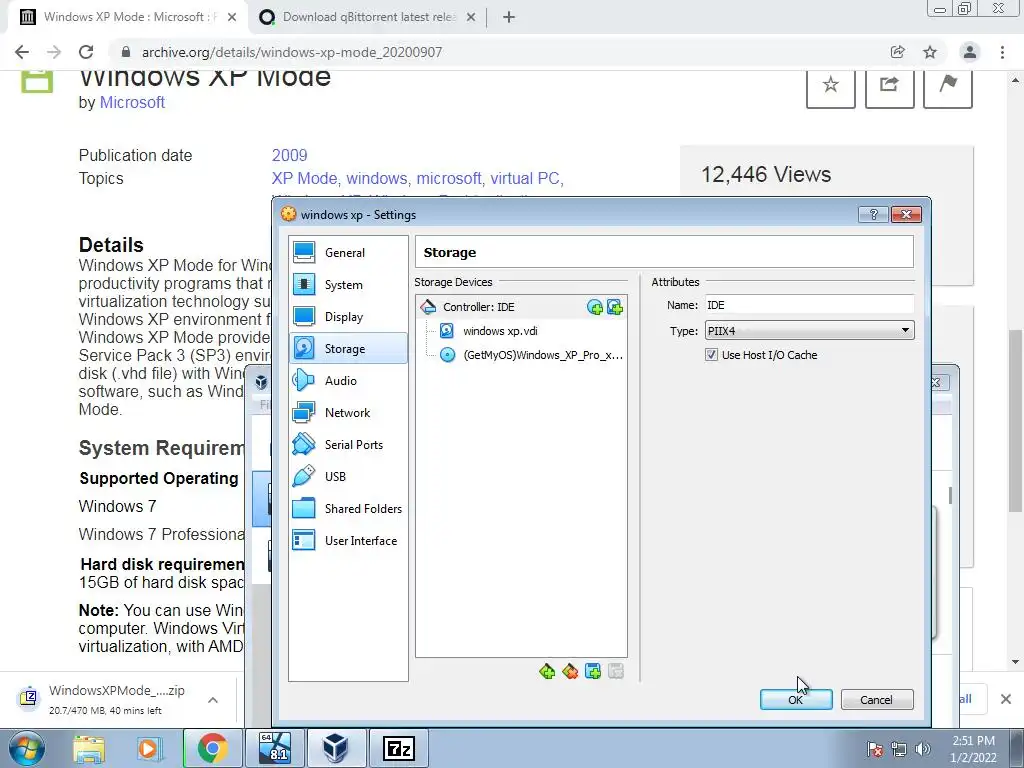1024x768 pixels.
Task: Open Network settings category
Action: pyautogui.click(x=348, y=413)
